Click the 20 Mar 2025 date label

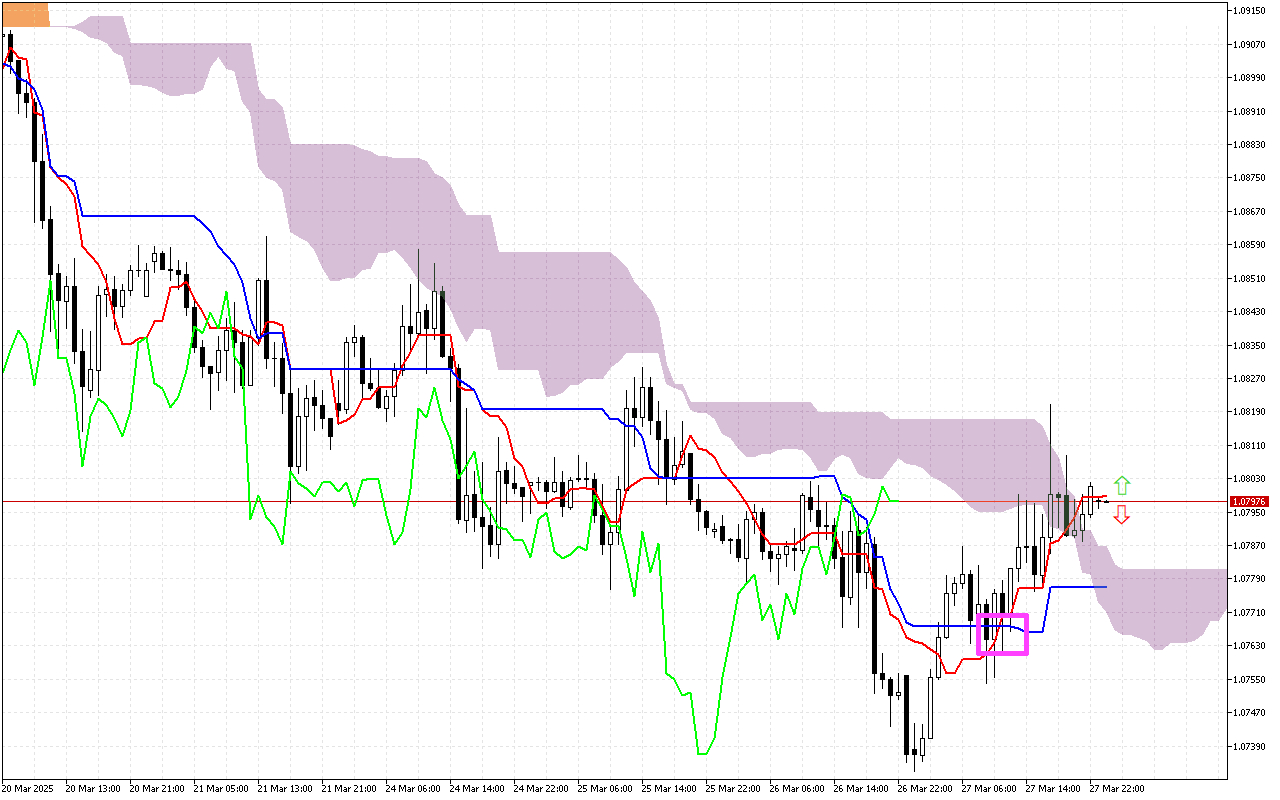[x=27, y=789]
